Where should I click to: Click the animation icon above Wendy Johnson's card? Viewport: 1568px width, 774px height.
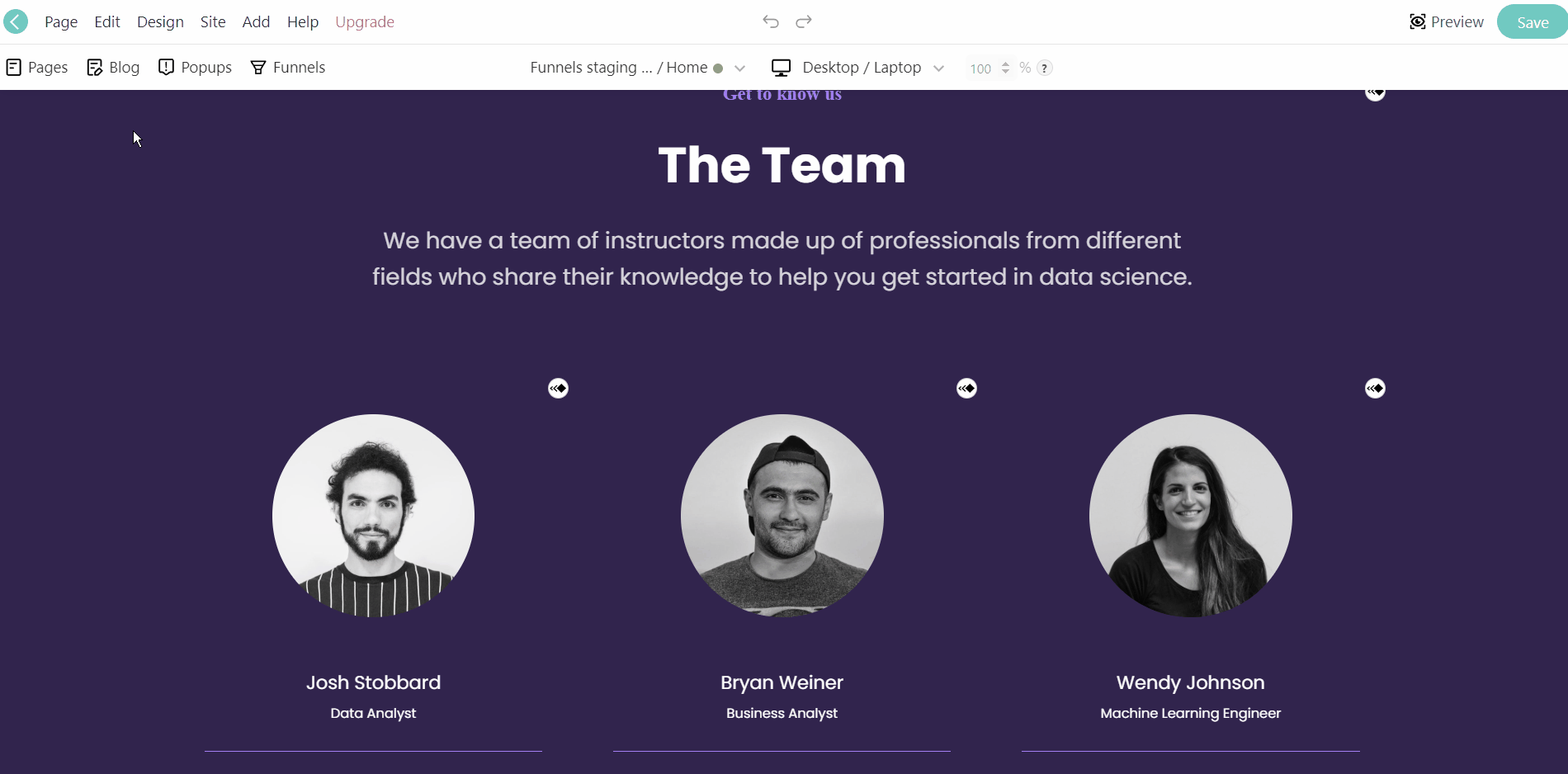pyautogui.click(x=1376, y=388)
